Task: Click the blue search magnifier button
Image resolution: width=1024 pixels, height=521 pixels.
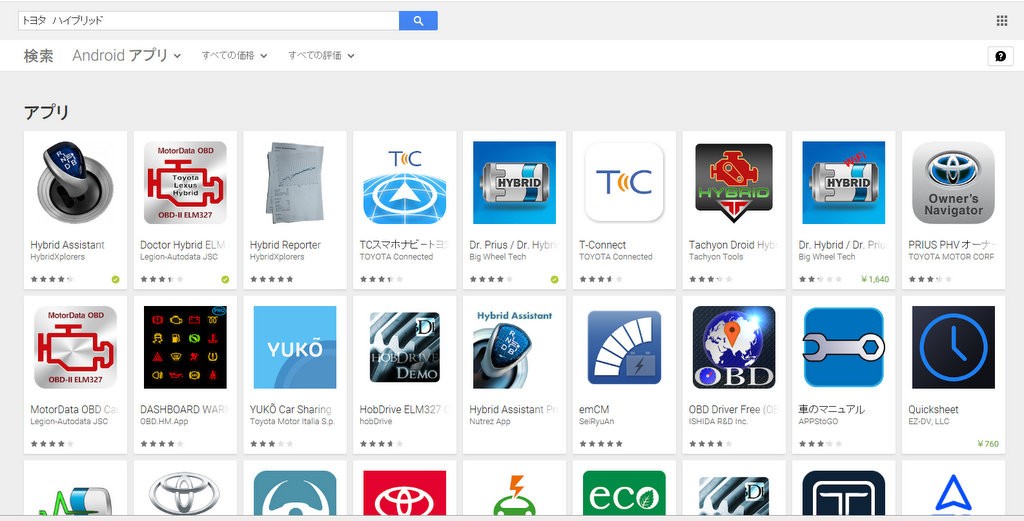Action: pyautogui.click(x=418, y=21)
